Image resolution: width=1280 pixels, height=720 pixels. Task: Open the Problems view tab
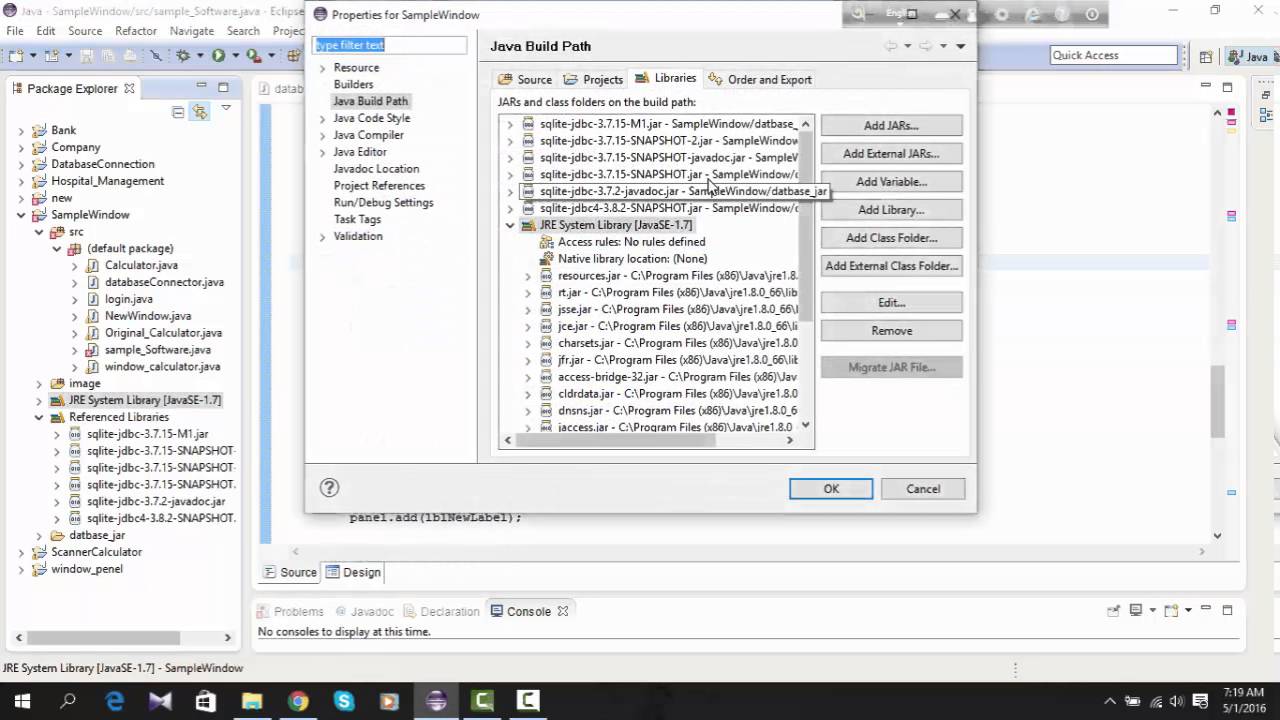(290, 611)
